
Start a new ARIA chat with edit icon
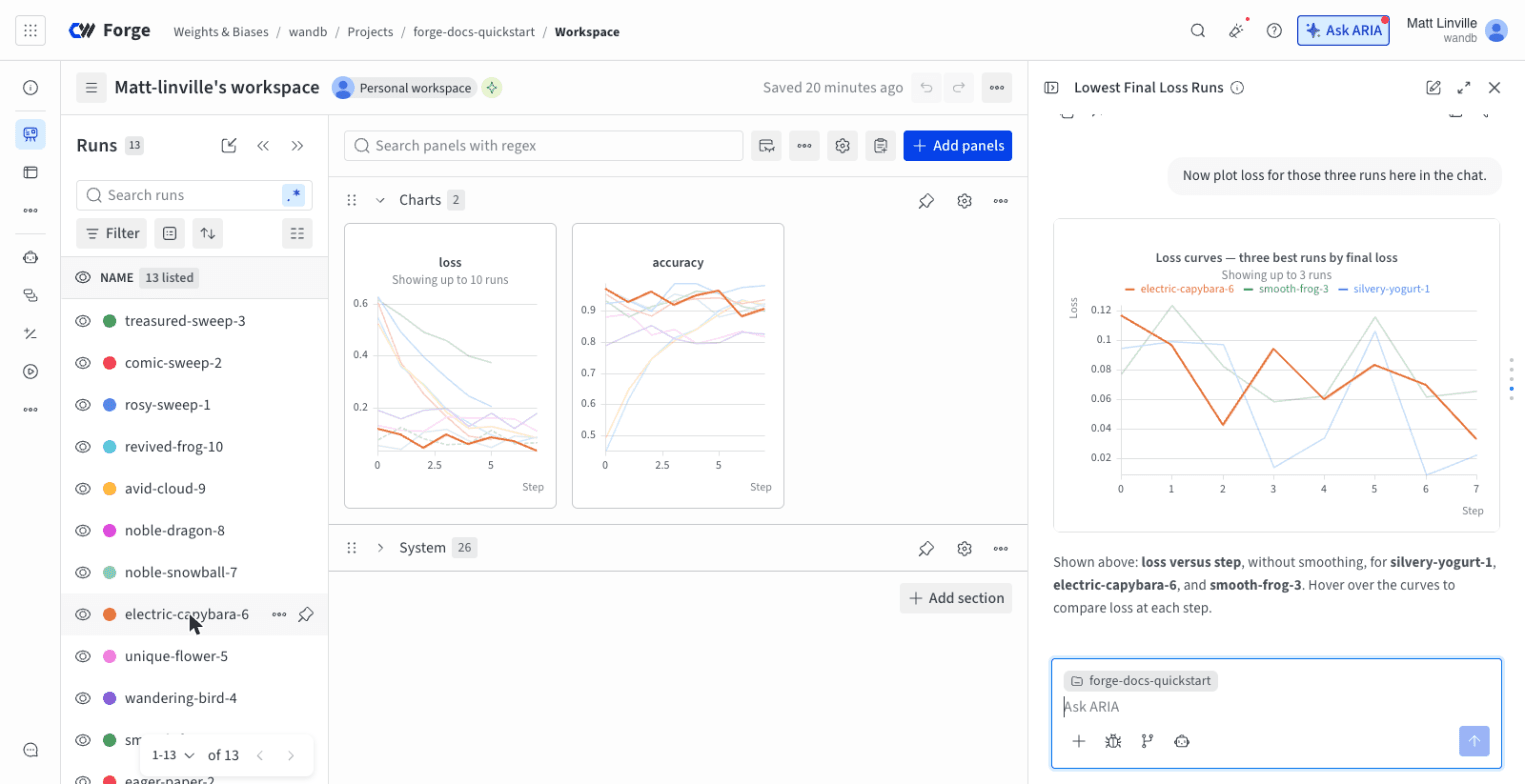click(x=1433, y=88)
